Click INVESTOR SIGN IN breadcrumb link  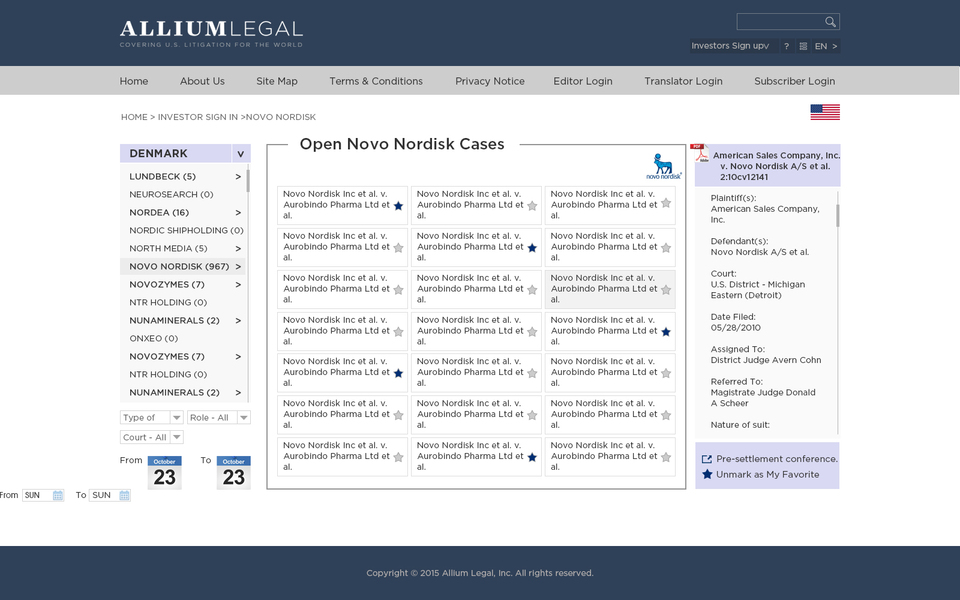(198, 117)
